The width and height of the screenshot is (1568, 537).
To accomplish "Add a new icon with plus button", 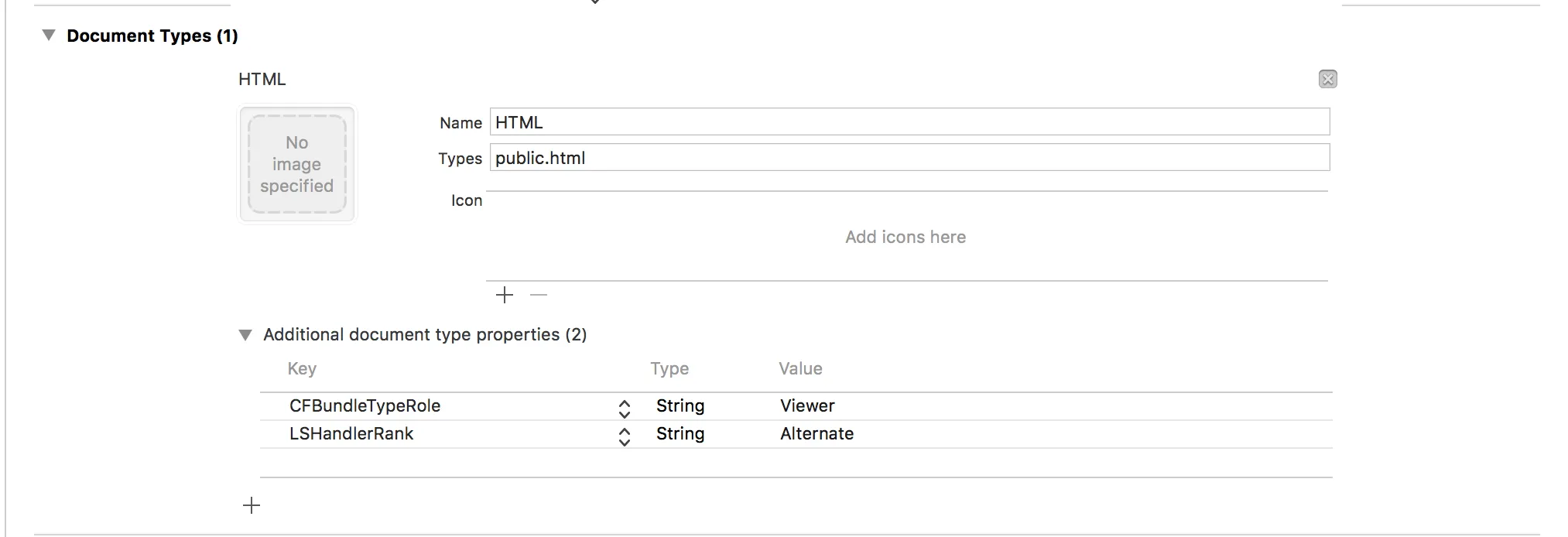I will point(505,295).
